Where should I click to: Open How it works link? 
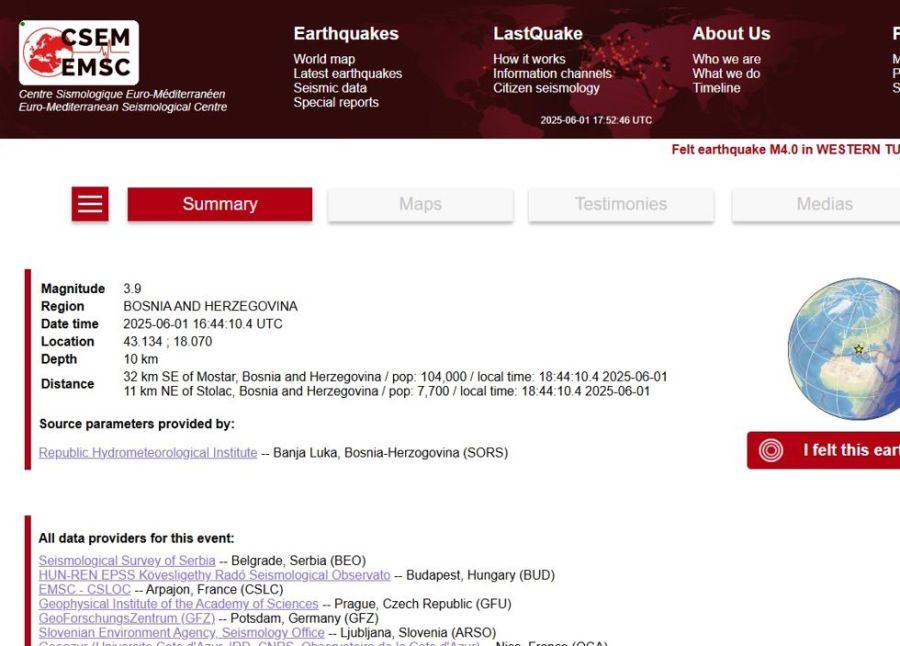click(529, 59)
